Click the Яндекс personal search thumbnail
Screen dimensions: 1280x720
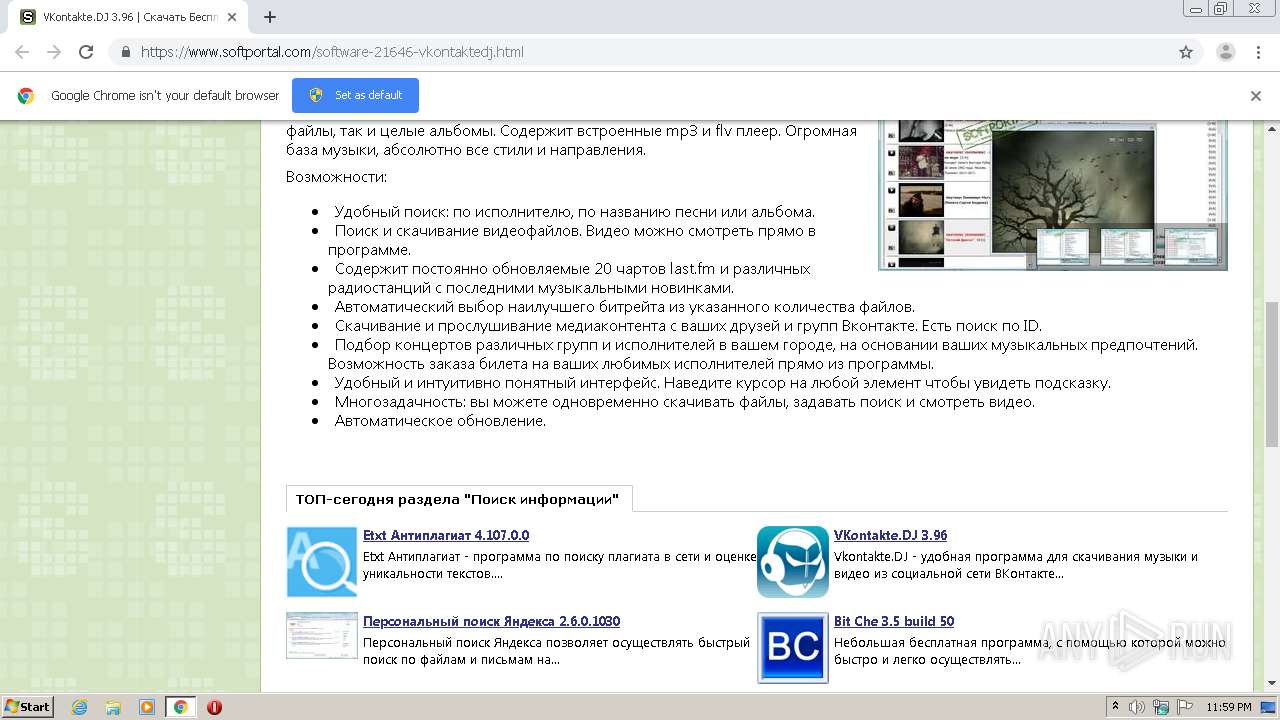point(321,636)
